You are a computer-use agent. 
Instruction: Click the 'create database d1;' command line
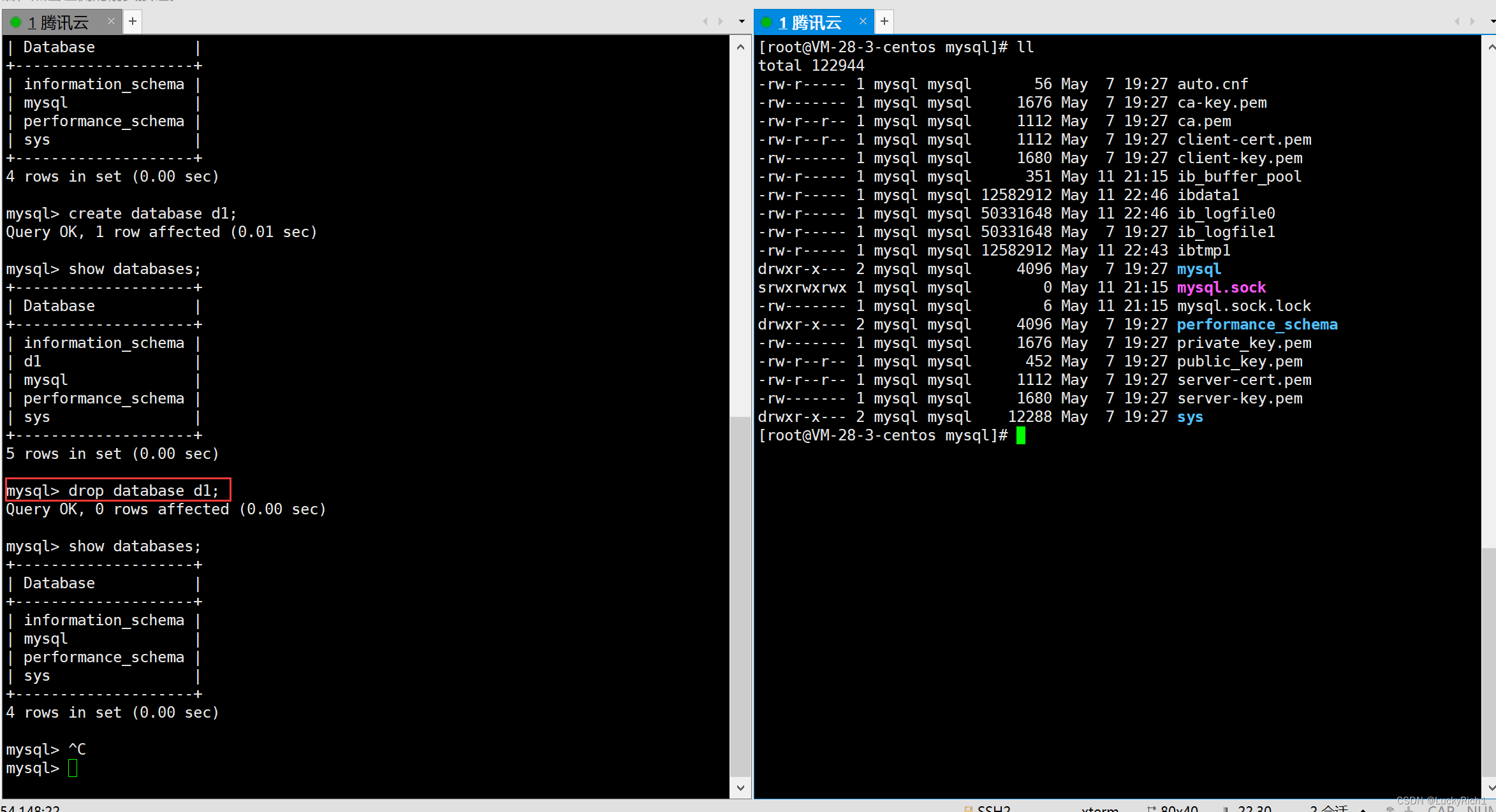coord(121,214)
